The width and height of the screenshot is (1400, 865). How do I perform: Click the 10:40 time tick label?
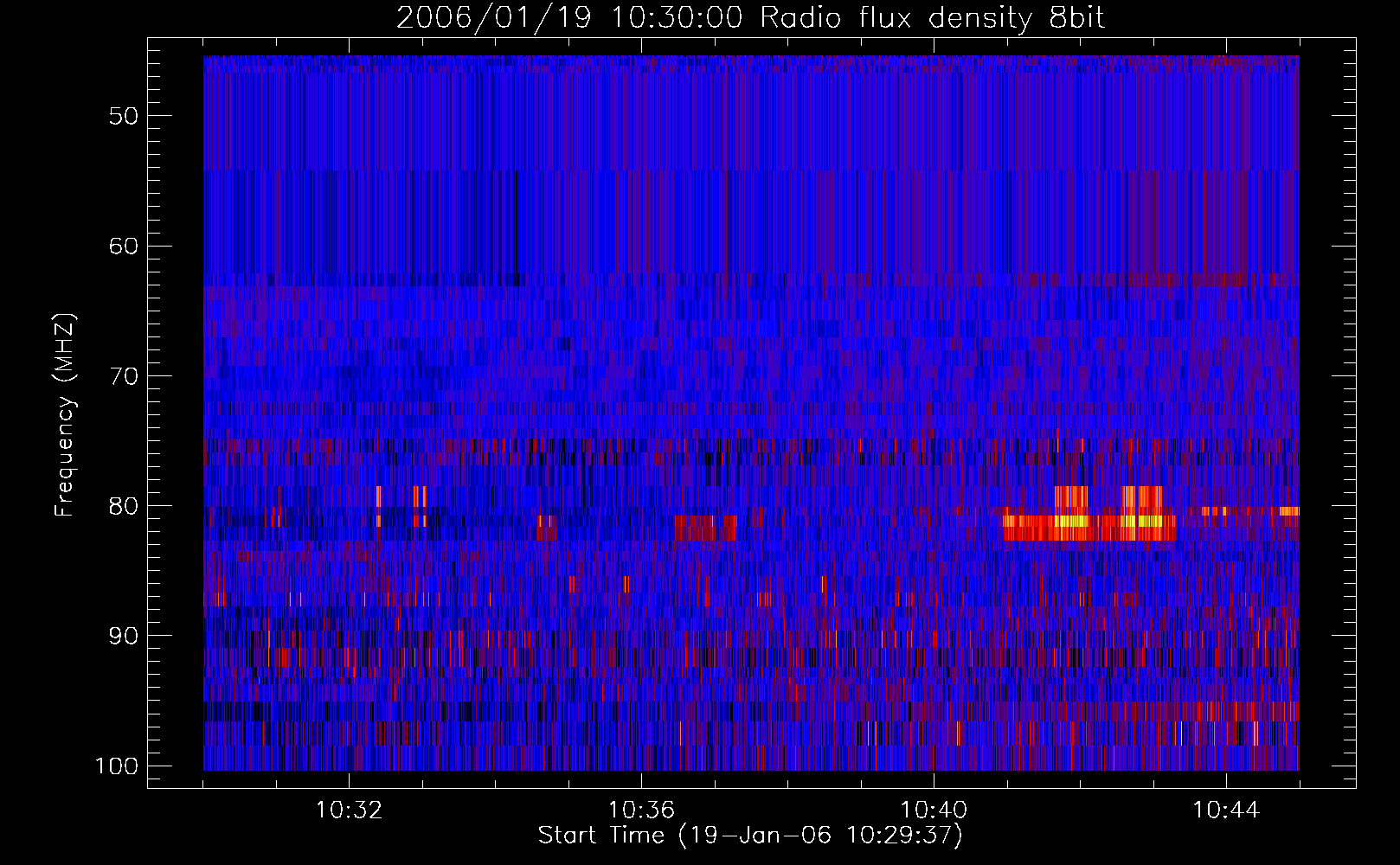tap(934, 811)
